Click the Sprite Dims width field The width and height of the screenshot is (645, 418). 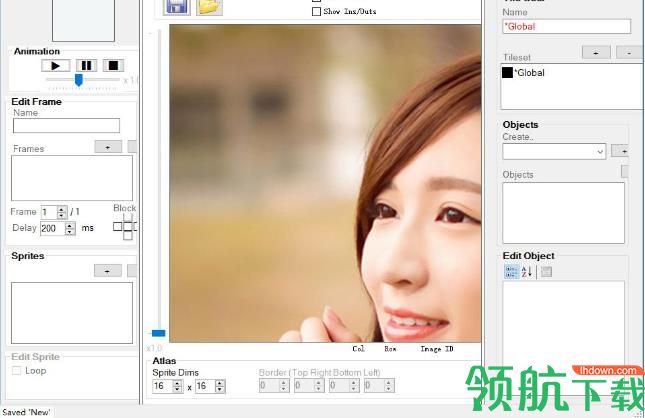click(x=162, y=386)
